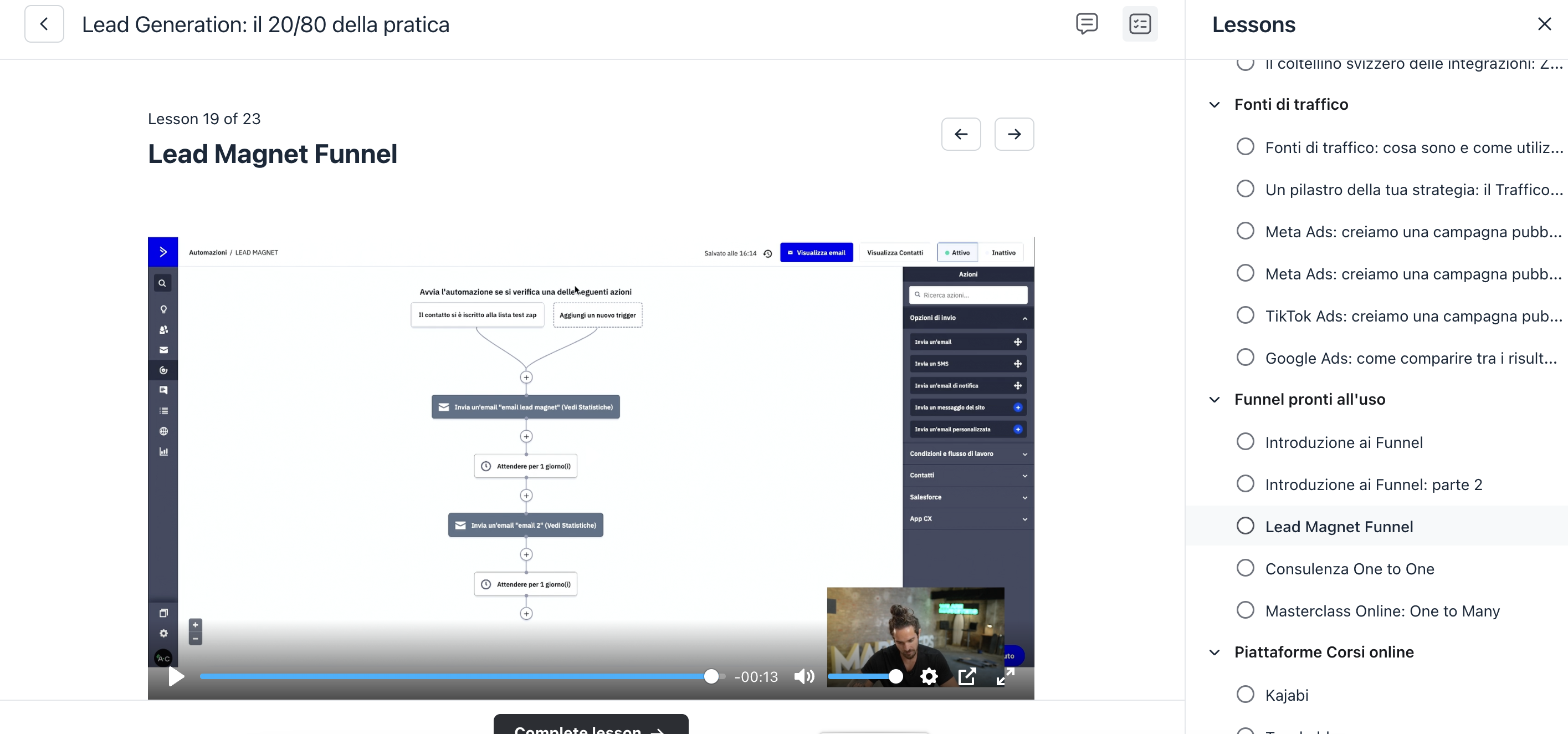Image resolution: width=1568 pixels, height=734 pixels.
Task: Enter fullscreen video mode
Action: (x=1005, y=677)
